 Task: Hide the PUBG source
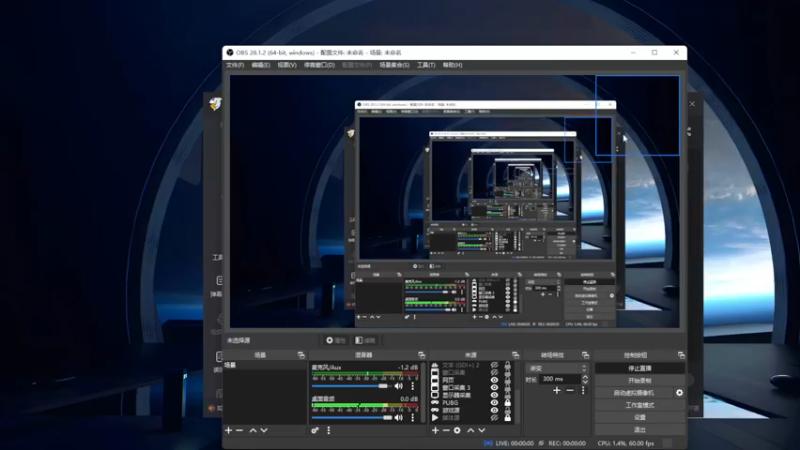point(494,403)
